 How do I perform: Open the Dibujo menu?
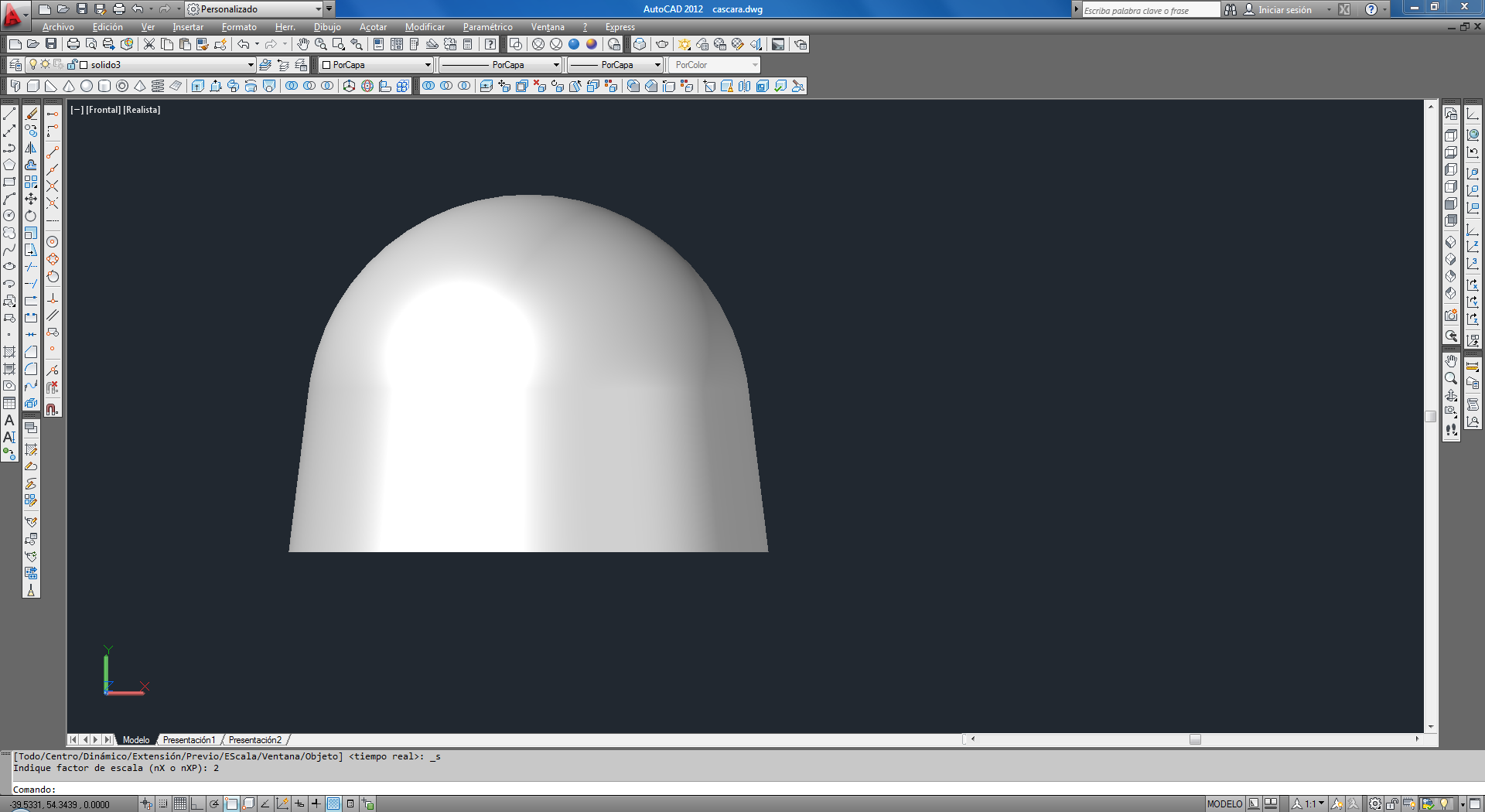coord(327,27)
